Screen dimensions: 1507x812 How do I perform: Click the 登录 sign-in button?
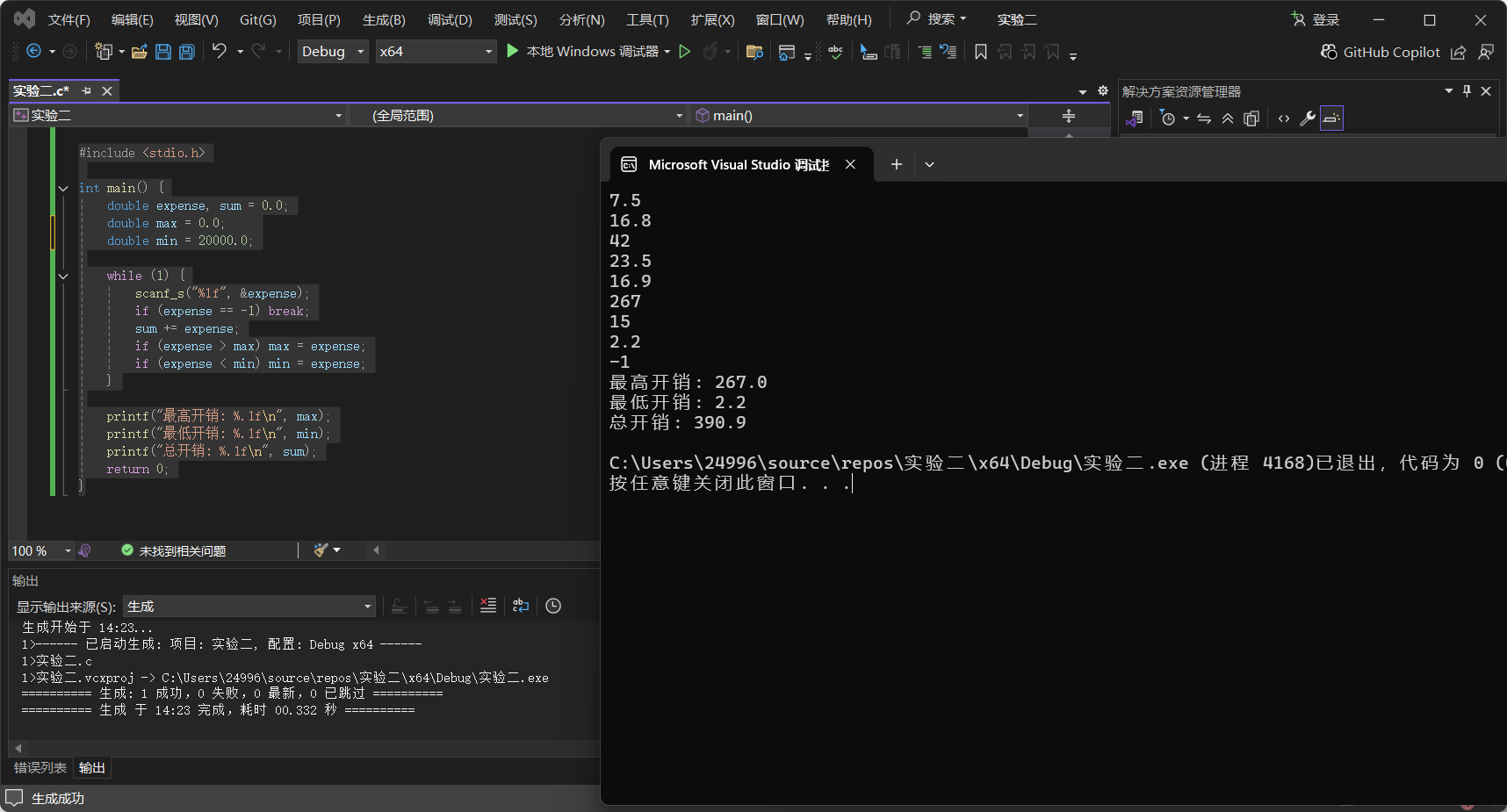pyautogui.click(x=1316, y=19)
